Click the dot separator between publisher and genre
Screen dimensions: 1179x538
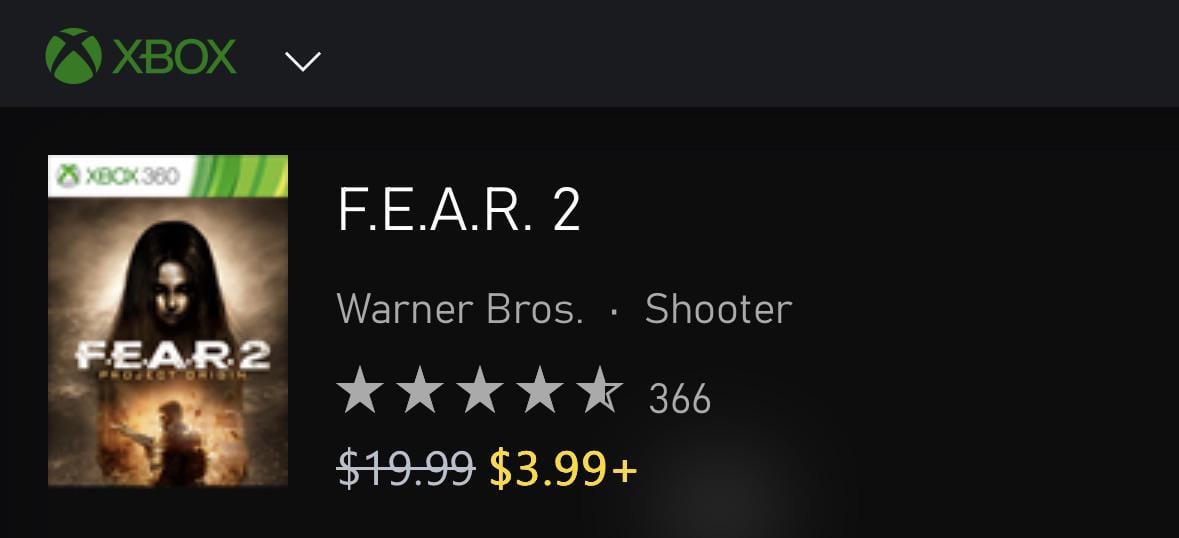tap(614, 311)
